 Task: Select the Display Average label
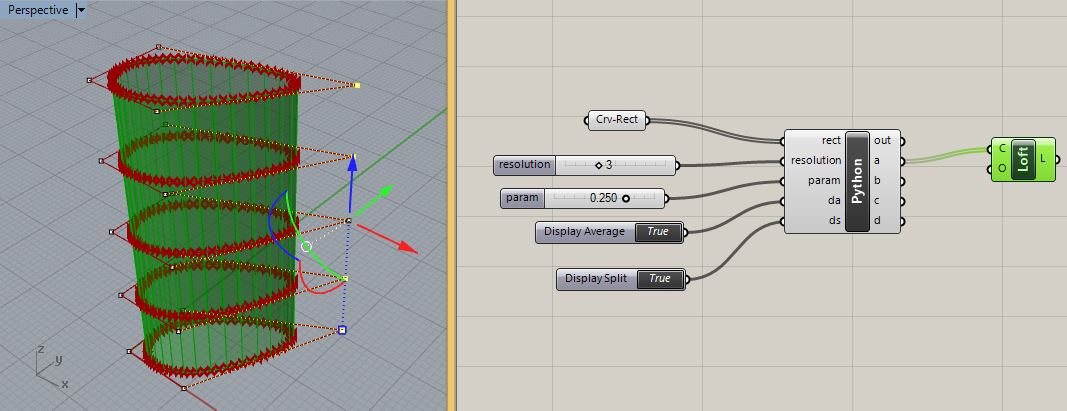585,231
